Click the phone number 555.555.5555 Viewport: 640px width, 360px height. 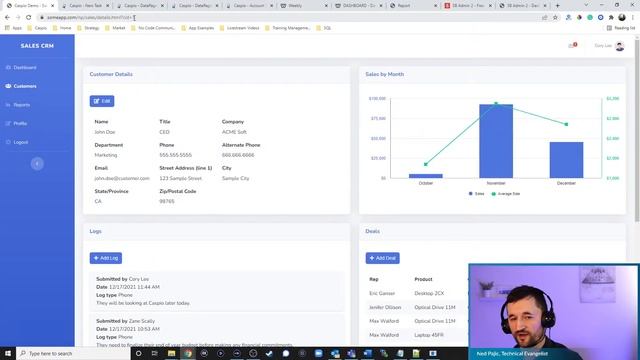coord(176,155)
